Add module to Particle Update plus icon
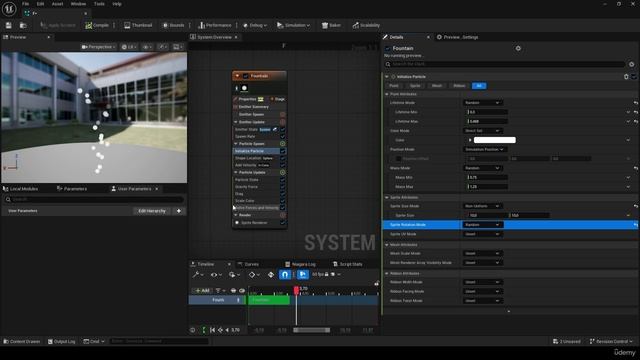 coord(282,172)
